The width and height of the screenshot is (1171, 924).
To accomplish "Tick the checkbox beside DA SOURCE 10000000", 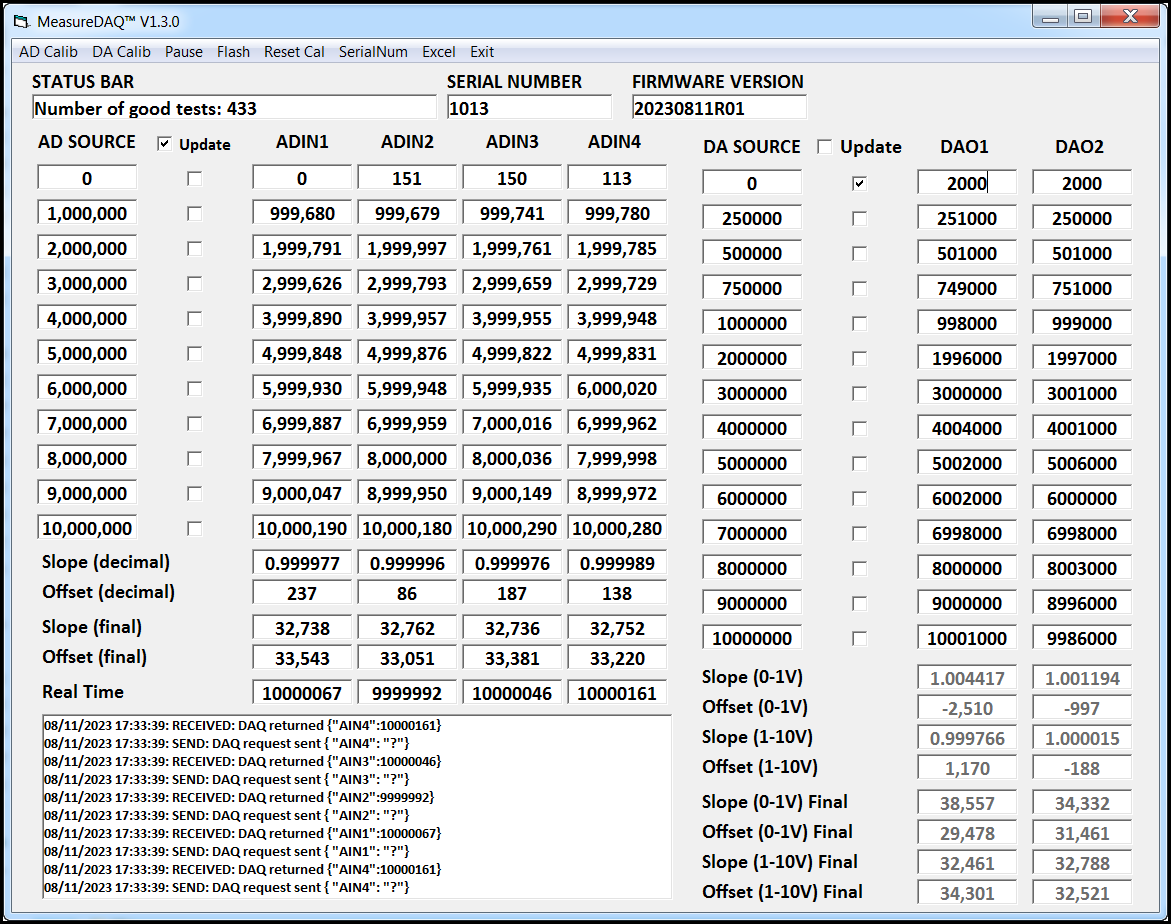I will tap(859, 638).
